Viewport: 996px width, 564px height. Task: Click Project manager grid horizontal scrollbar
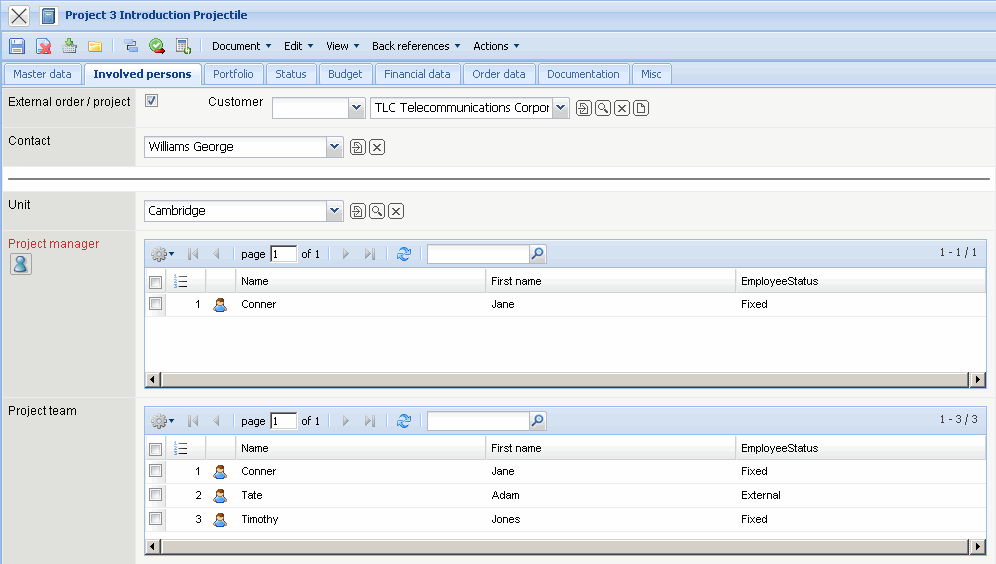tap(565, 379)
